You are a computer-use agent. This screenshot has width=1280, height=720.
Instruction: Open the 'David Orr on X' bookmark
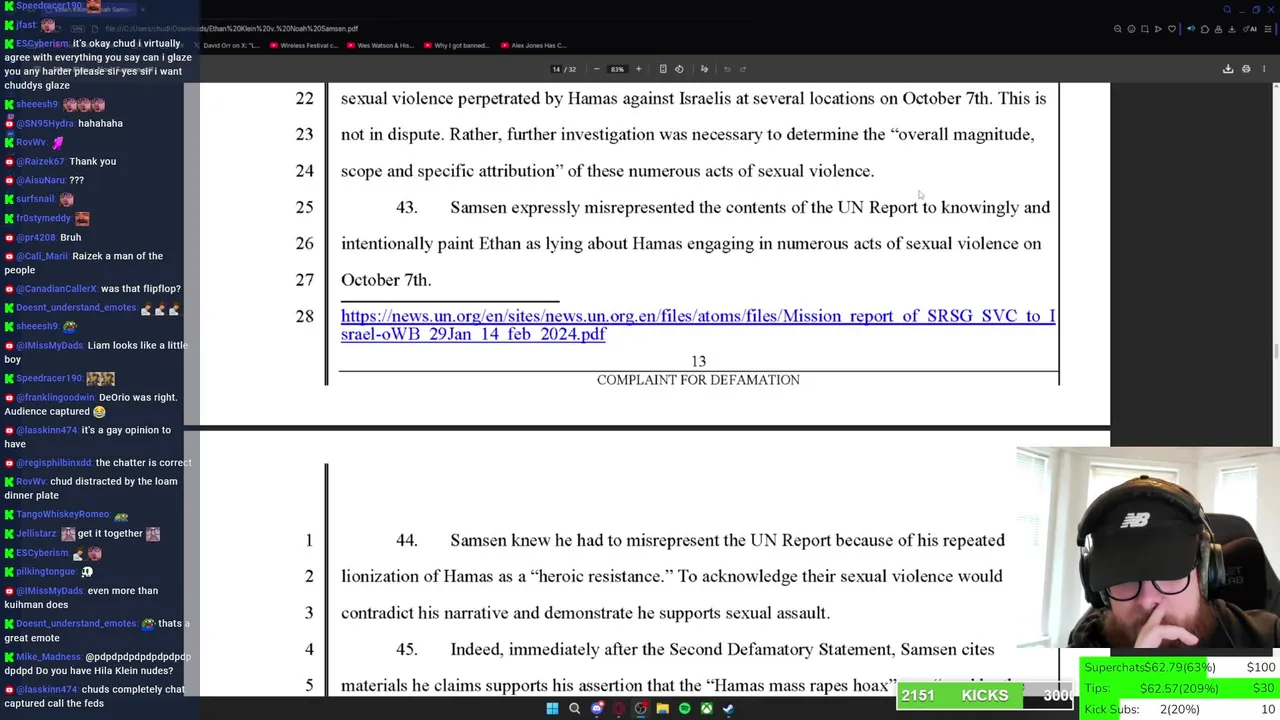(227, 45)
